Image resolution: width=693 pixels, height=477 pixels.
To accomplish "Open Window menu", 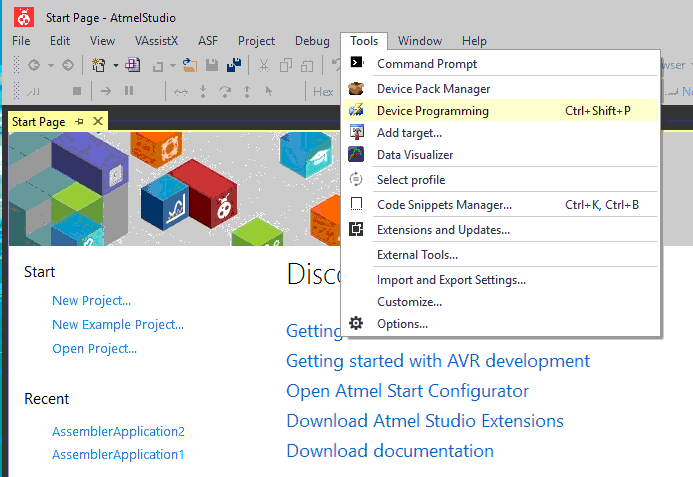I will (x=420, y=41).
